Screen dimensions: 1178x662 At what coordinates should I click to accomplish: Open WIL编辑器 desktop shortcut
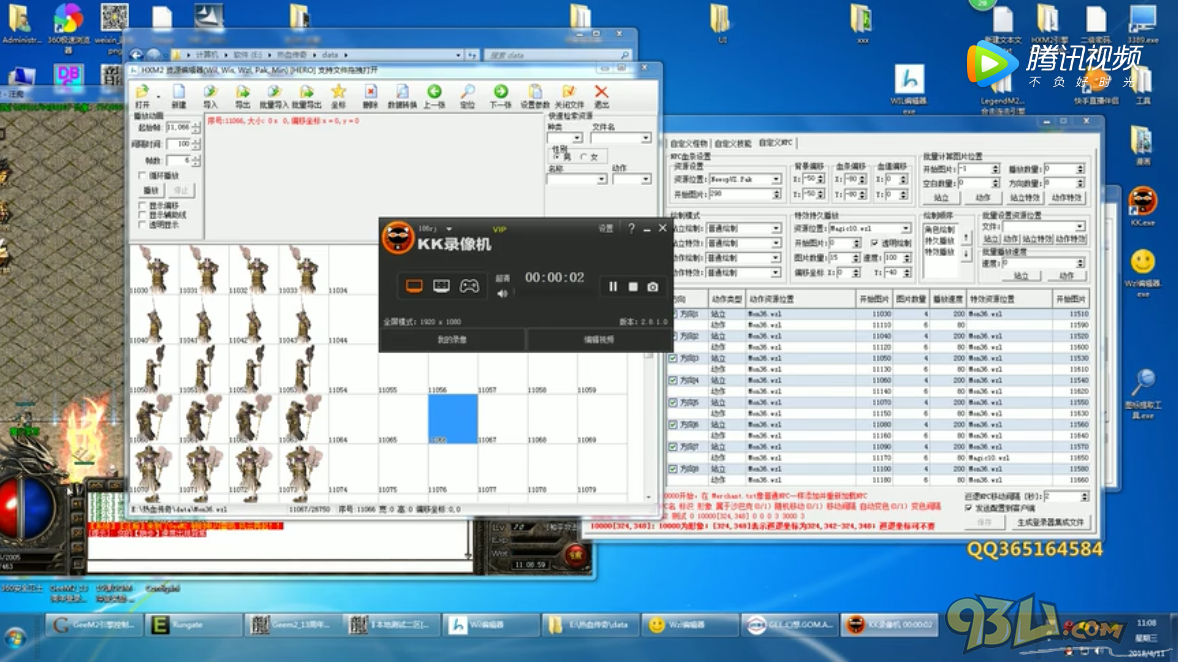pos(908,89)
